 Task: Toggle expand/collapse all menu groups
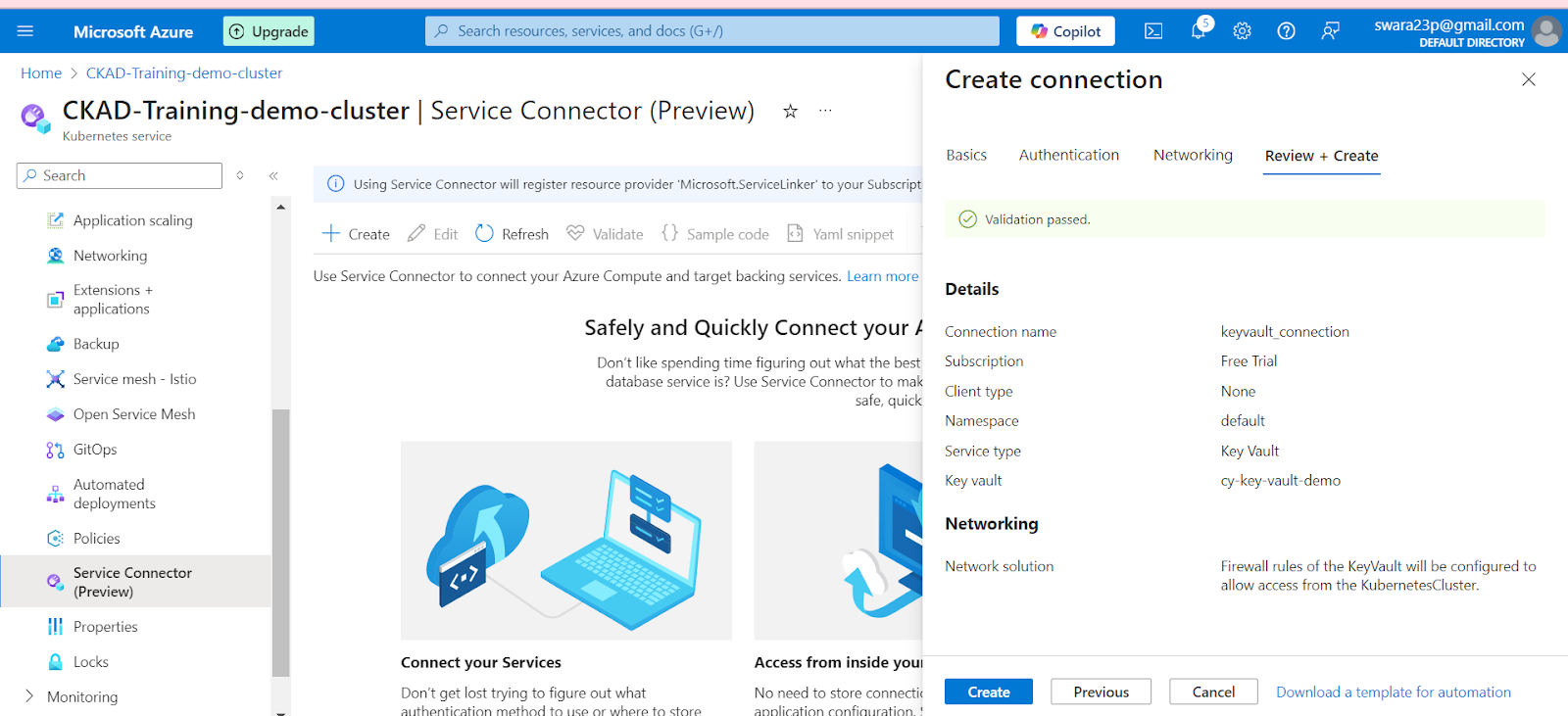(240, 176)
